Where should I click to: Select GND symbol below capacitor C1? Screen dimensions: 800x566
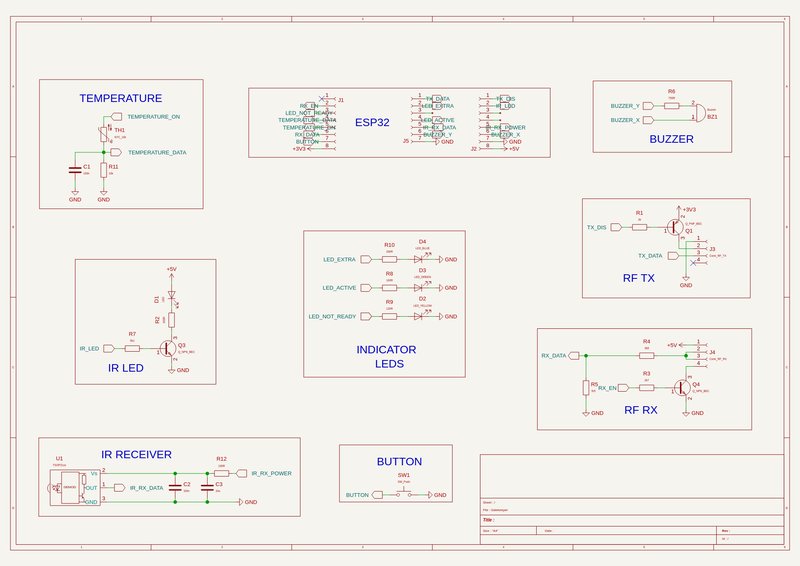click(x=75, y=196)
